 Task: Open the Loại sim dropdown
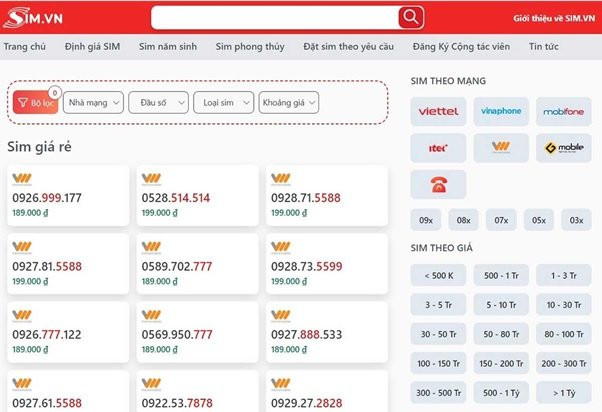[223, 102]
